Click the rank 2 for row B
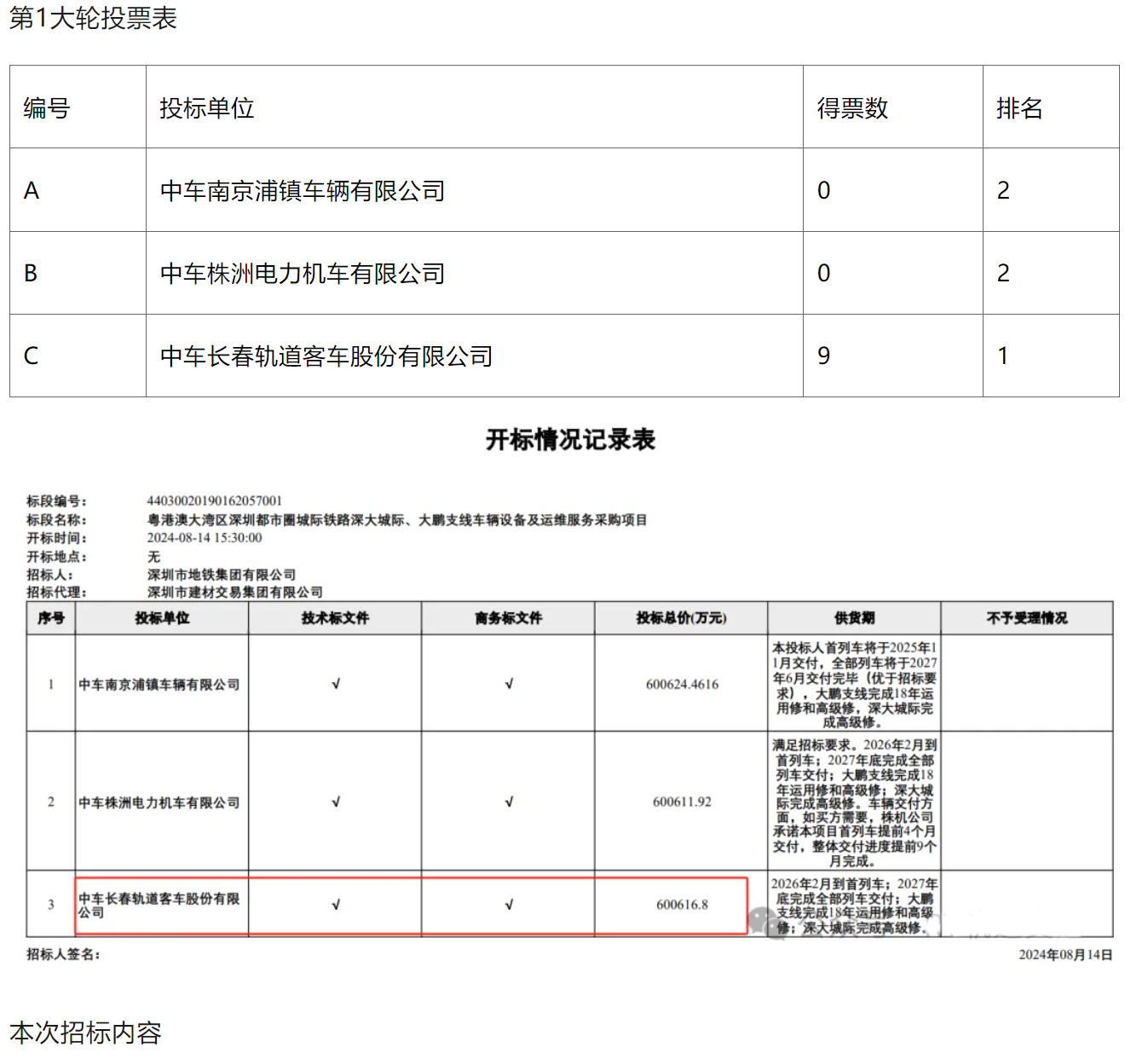The height and width of the screenshot is (1059, 1148). pos(1003,274)
